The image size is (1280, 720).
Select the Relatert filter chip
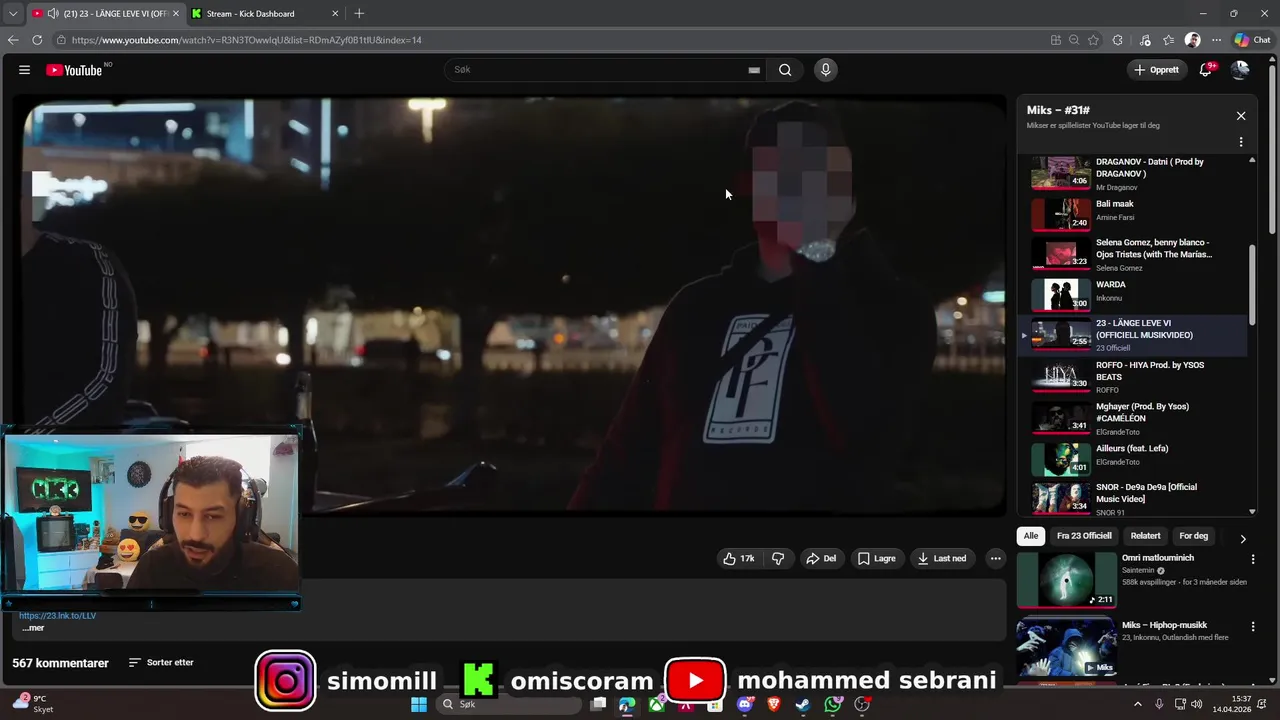1145,536
